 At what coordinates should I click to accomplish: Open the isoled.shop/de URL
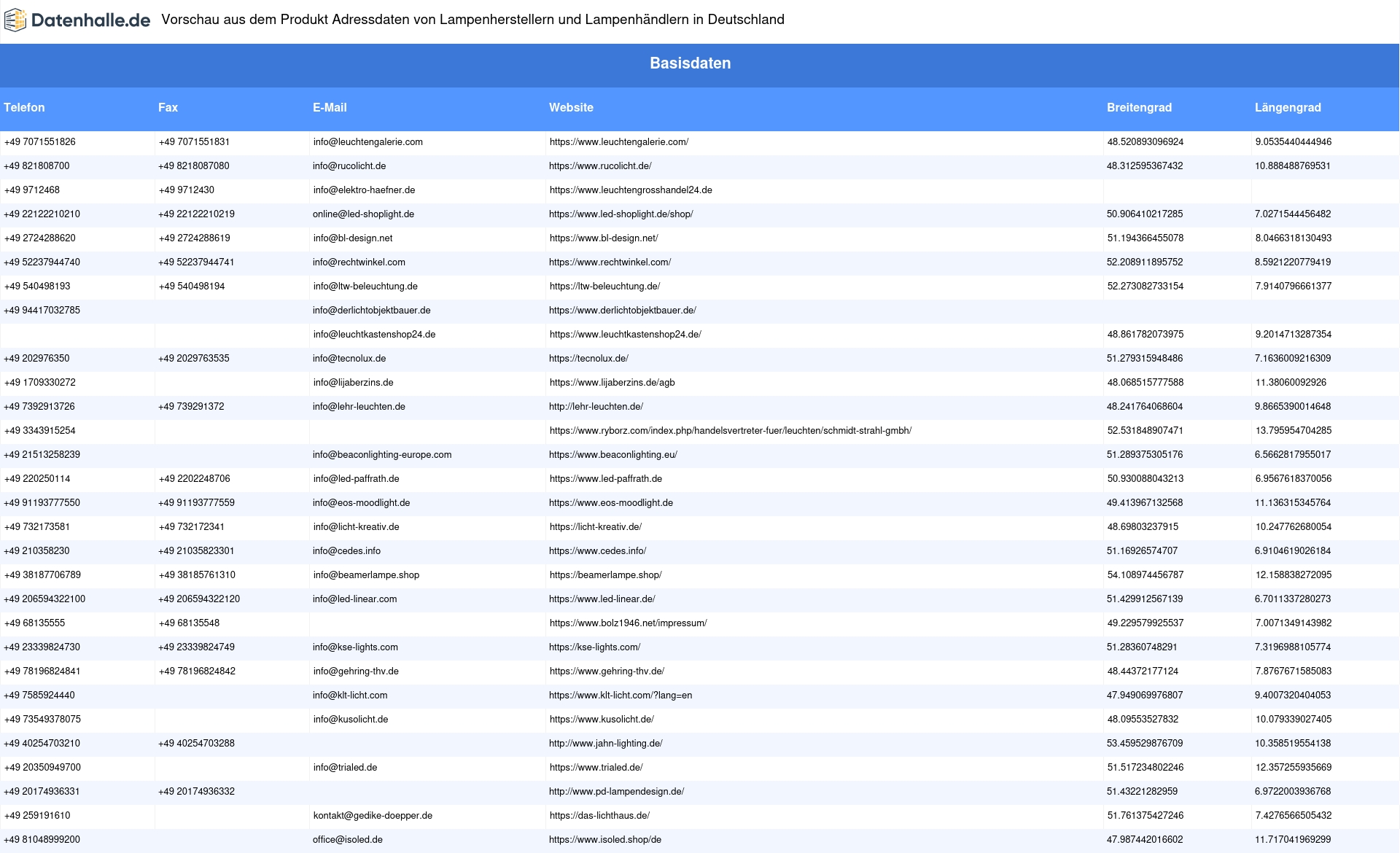[x=605, y=840]
